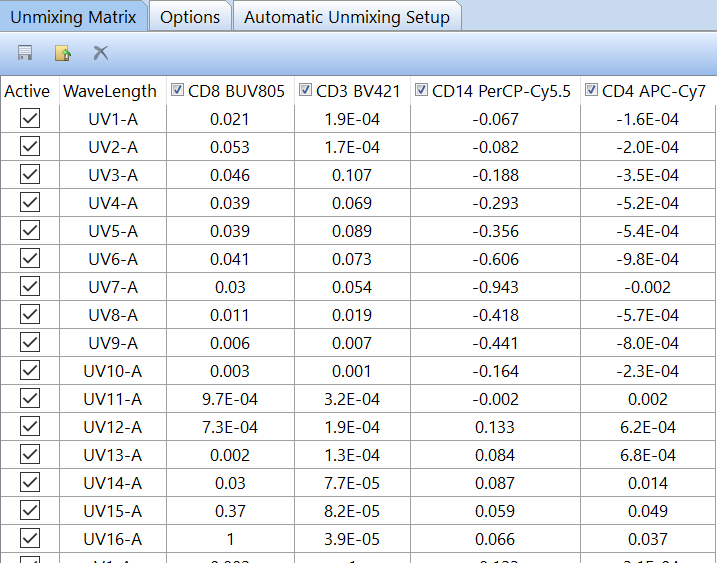Uncheck Active for the UV9-A row

tap(30, 342)
